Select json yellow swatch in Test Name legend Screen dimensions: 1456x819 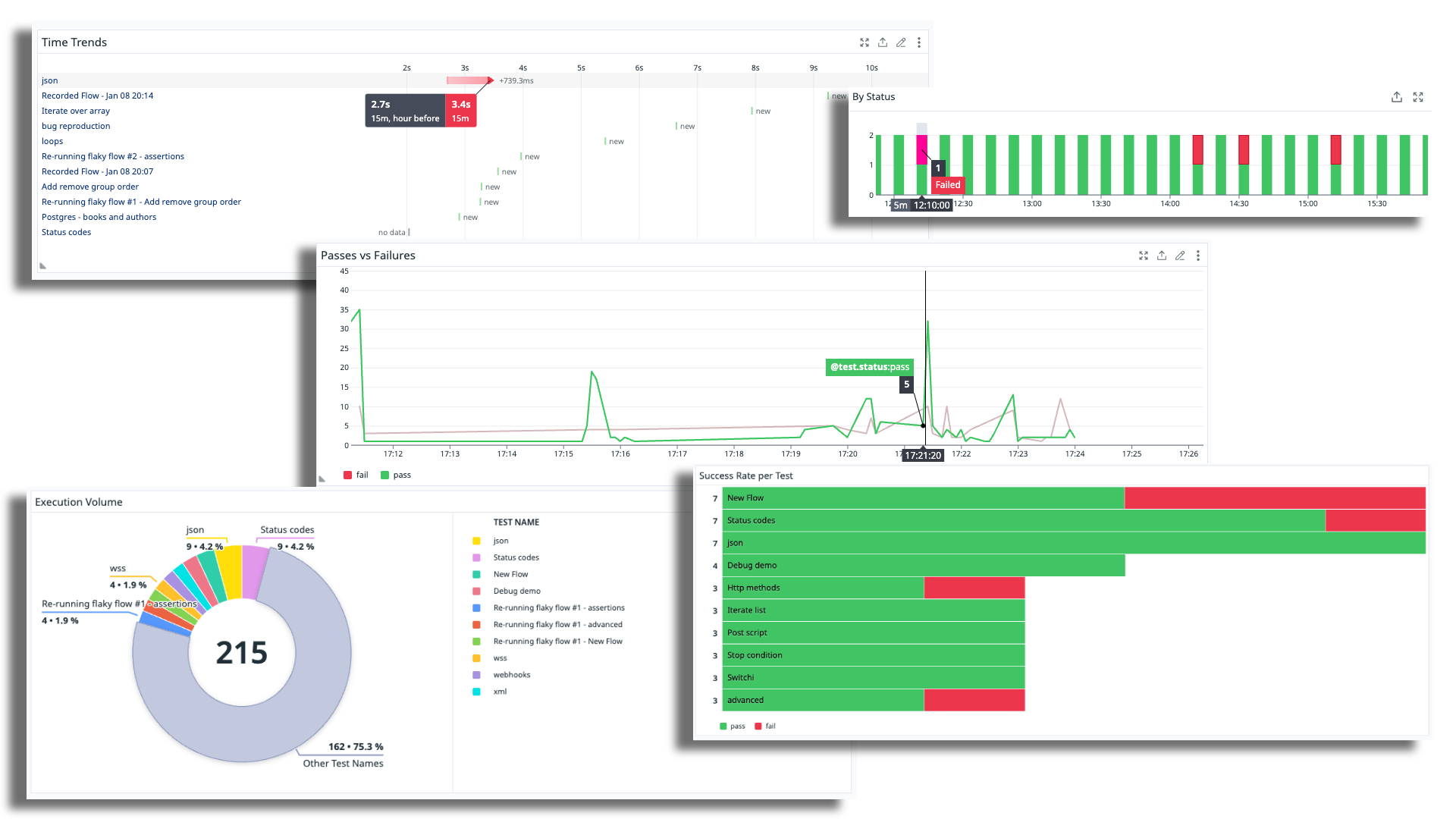(x=476, y=541)
